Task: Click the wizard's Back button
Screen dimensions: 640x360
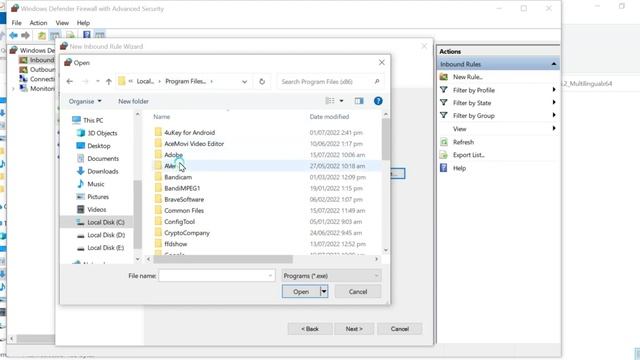Action: click(x=310, y=329)
